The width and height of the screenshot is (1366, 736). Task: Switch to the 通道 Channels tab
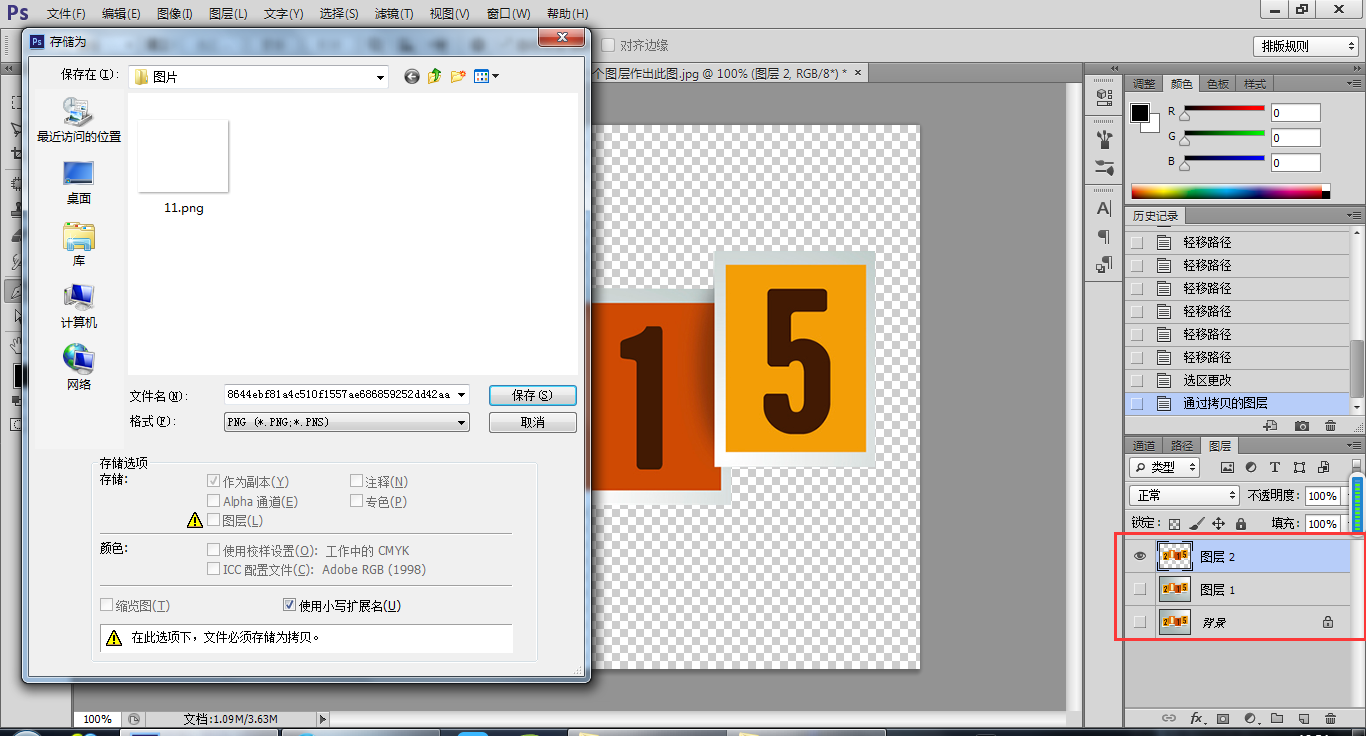pos(1143,445)
